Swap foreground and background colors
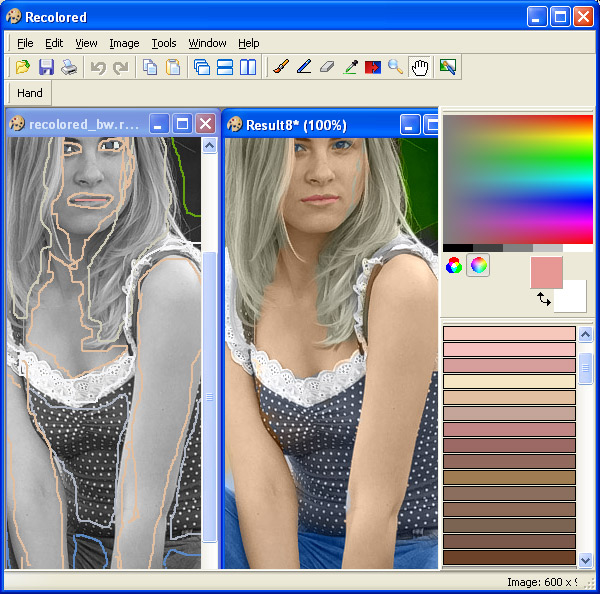Viewport: 600px width, 594px height. [x=543, y=298]
